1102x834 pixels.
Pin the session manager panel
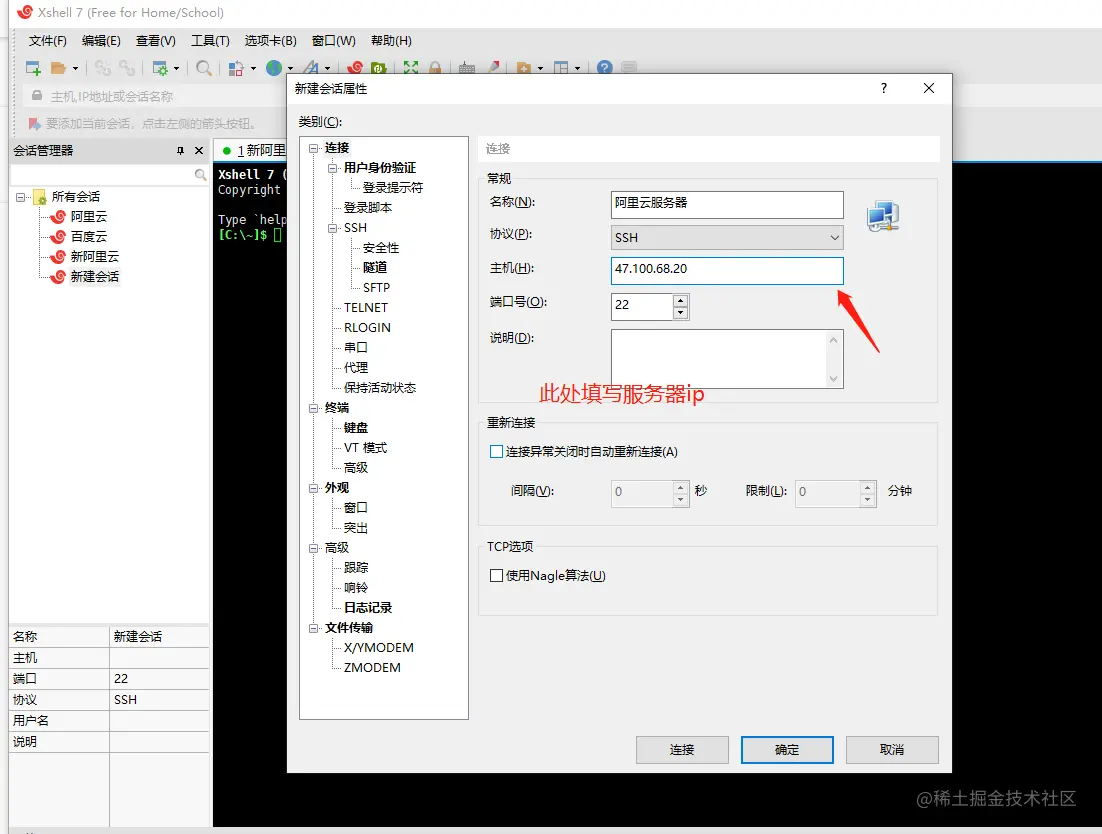pos(180,150)
